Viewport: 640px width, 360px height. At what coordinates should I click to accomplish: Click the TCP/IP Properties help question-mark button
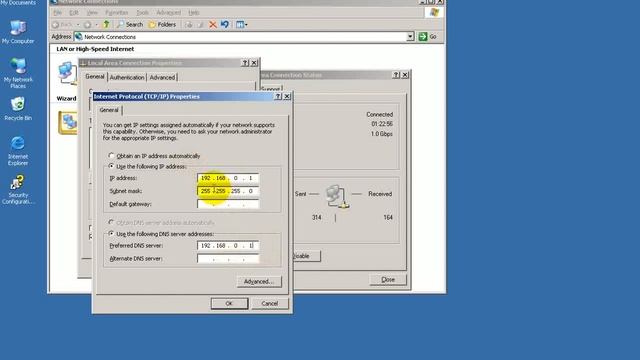[278, 96]
